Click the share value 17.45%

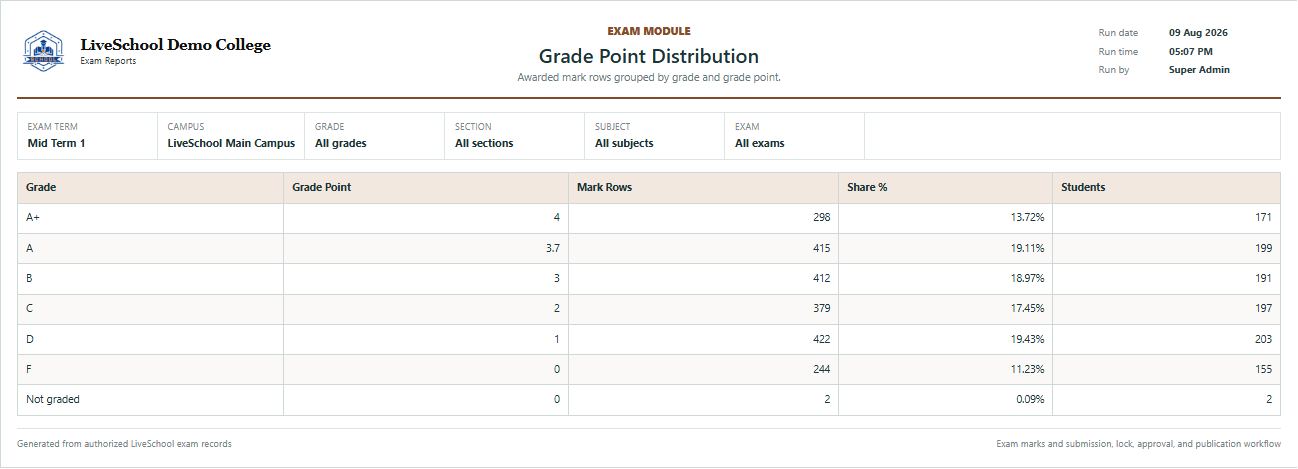pyautogui.click(x=1027, y=308)
